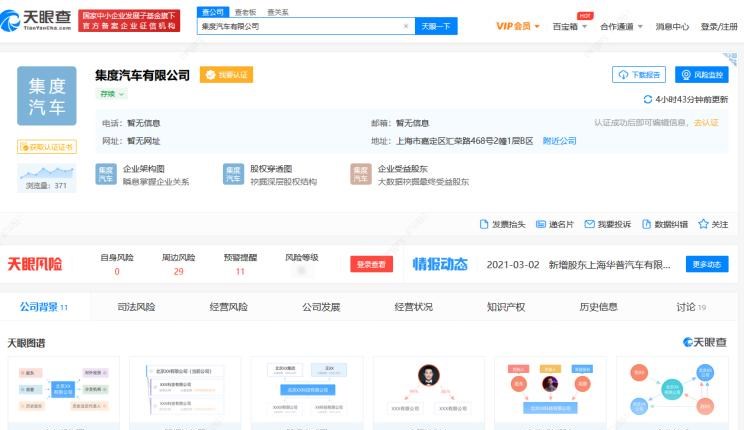744x430 pixels.
Task: Open the 股权穿透图 icon
Action: pos(233,174)
